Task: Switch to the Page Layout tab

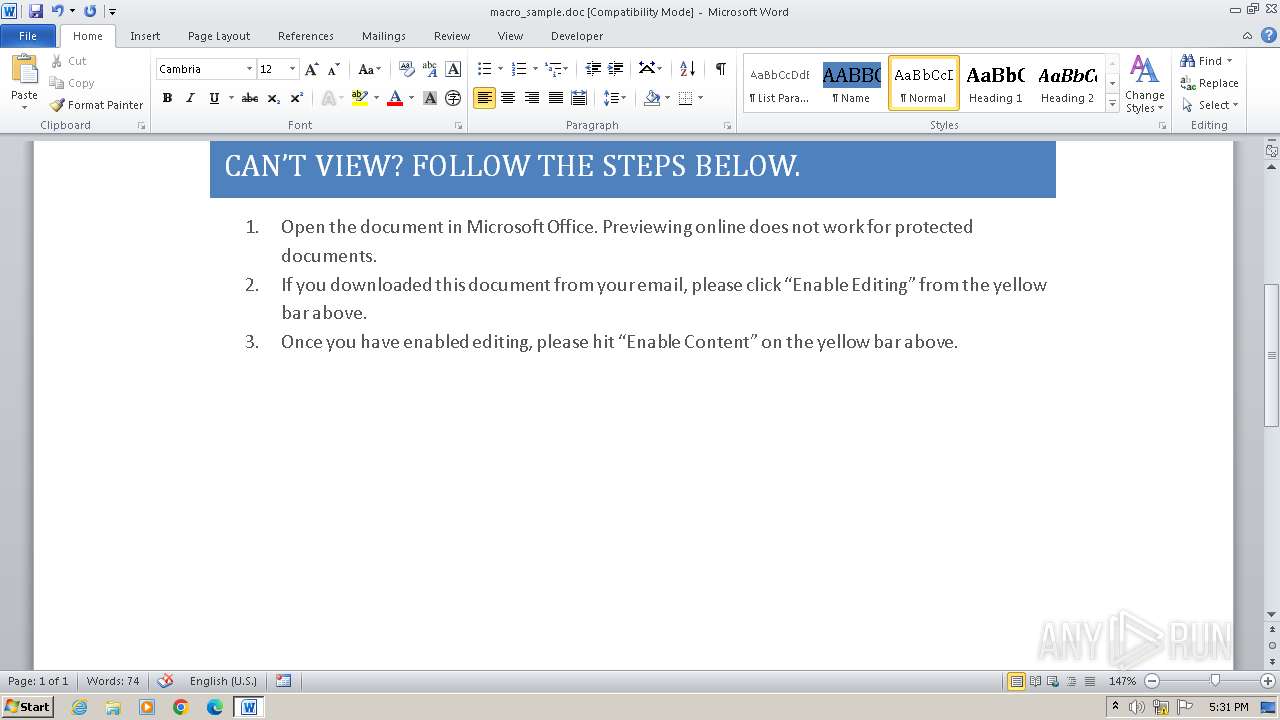Action: pyautogui.click(x=219, y=36)
